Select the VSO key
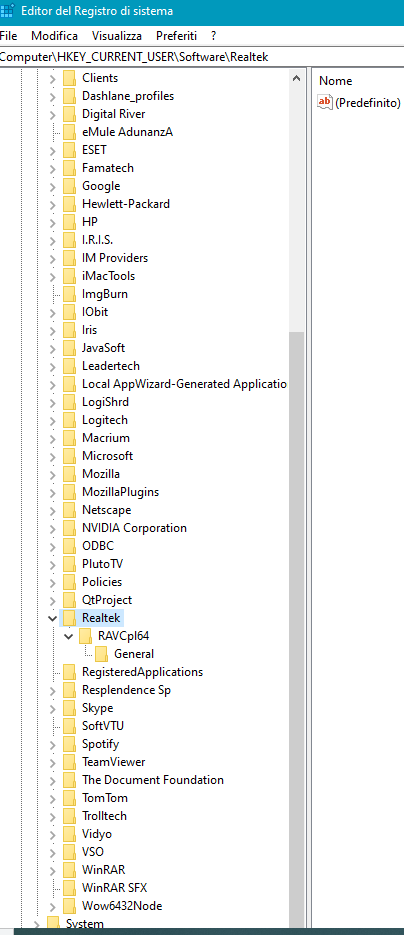Image resolution: width=404 pixels, height=935 pixels. [x=93, y=852]
